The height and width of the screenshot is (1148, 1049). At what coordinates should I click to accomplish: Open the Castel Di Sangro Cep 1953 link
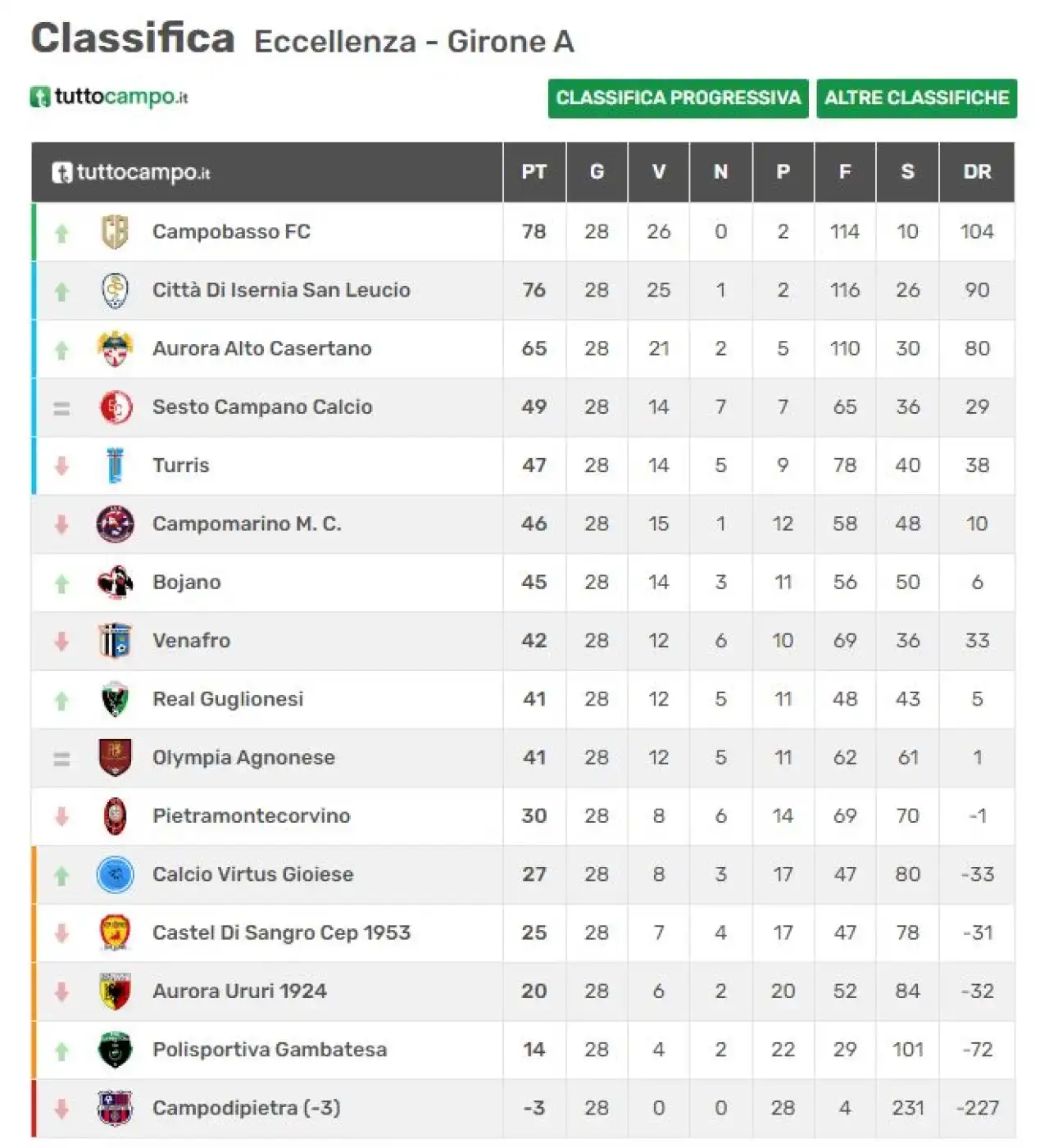coord(281,932)
